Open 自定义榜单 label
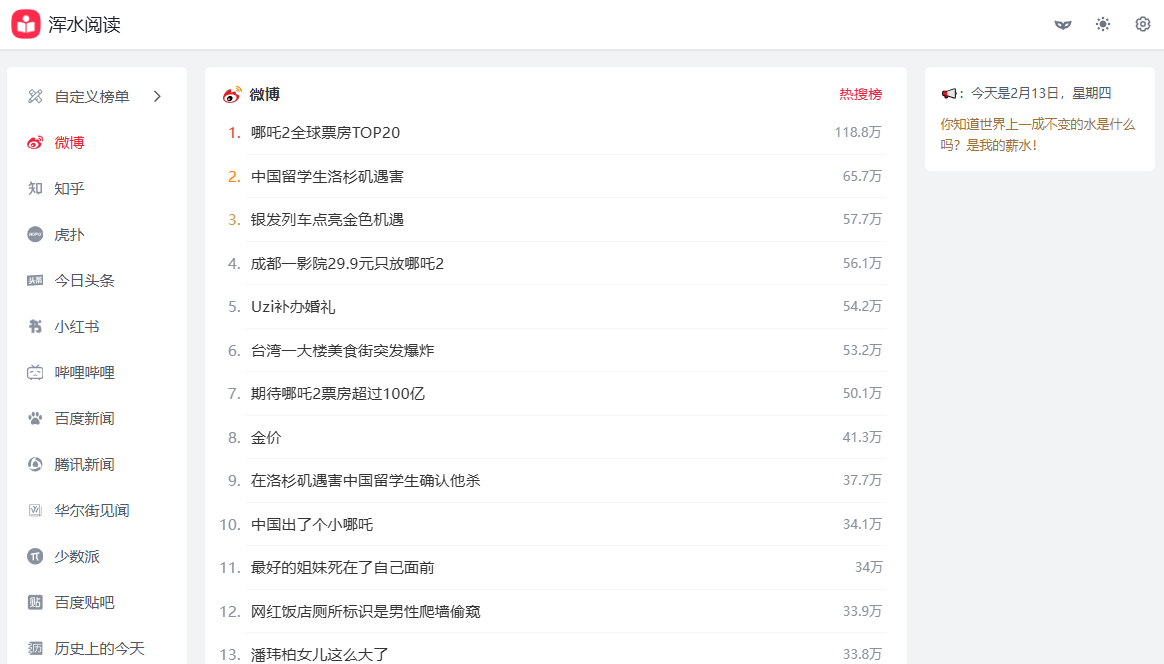The width and height of the screenshot is (1164, 664). coord(92,97)
